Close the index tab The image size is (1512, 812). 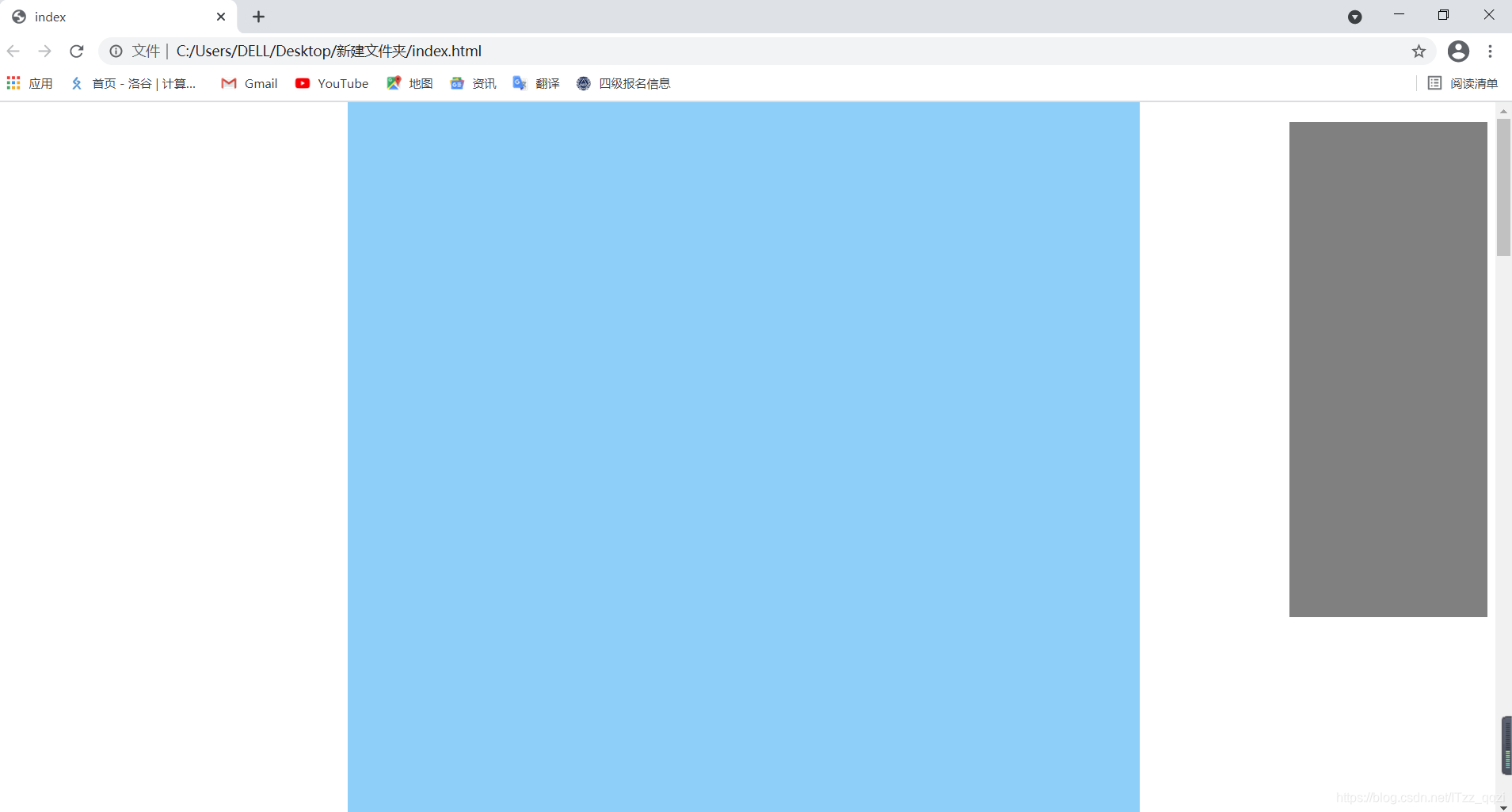(x=221, y=17)
